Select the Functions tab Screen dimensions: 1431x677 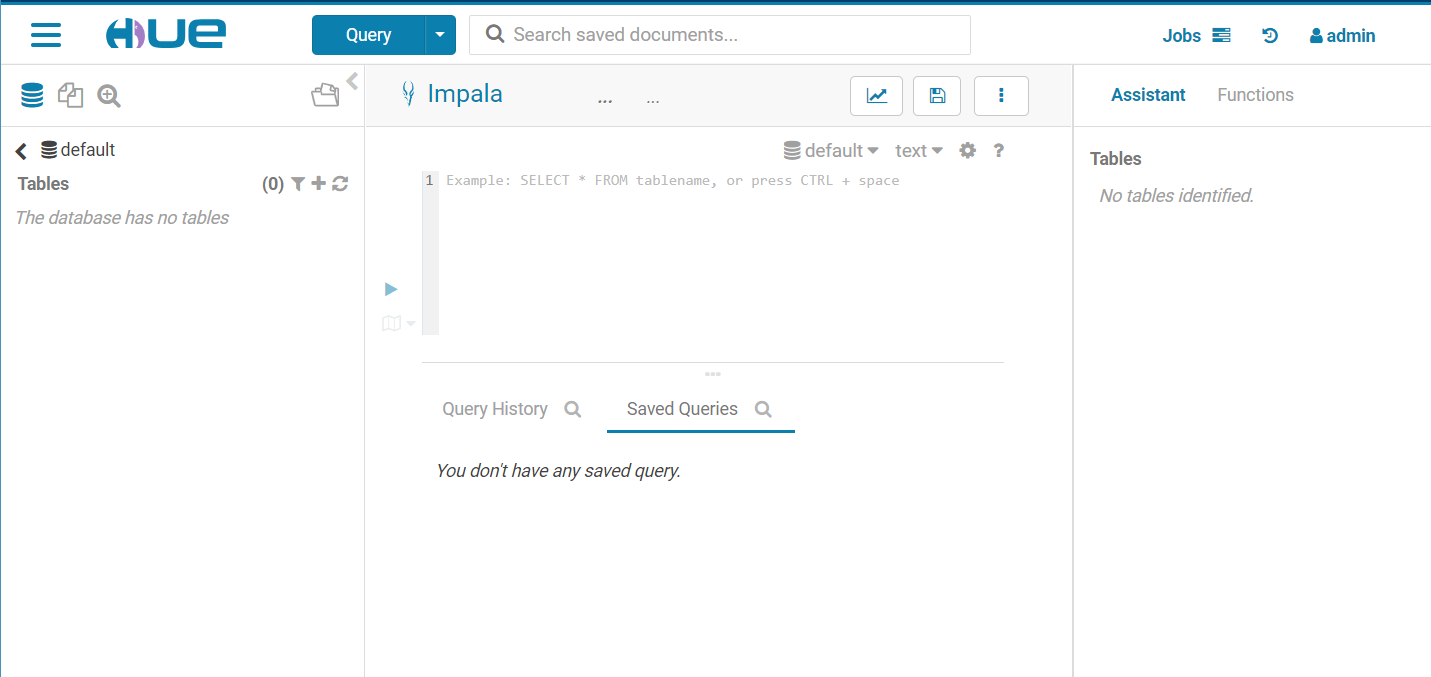click(1255, 95)
